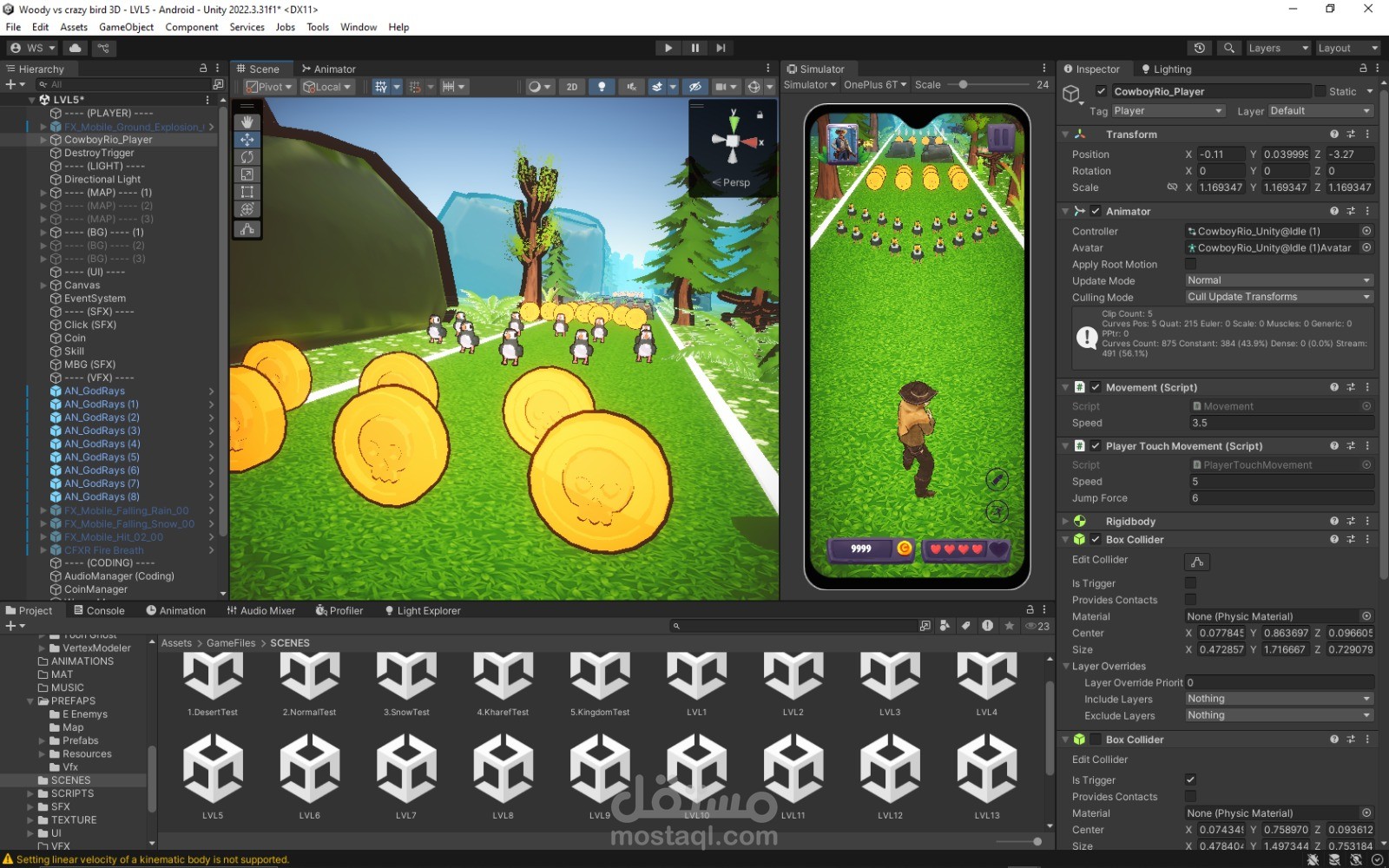Open Culling Mode dropdown
This screenshot has height=868, width=1389.
click(x=1279, y=297)
